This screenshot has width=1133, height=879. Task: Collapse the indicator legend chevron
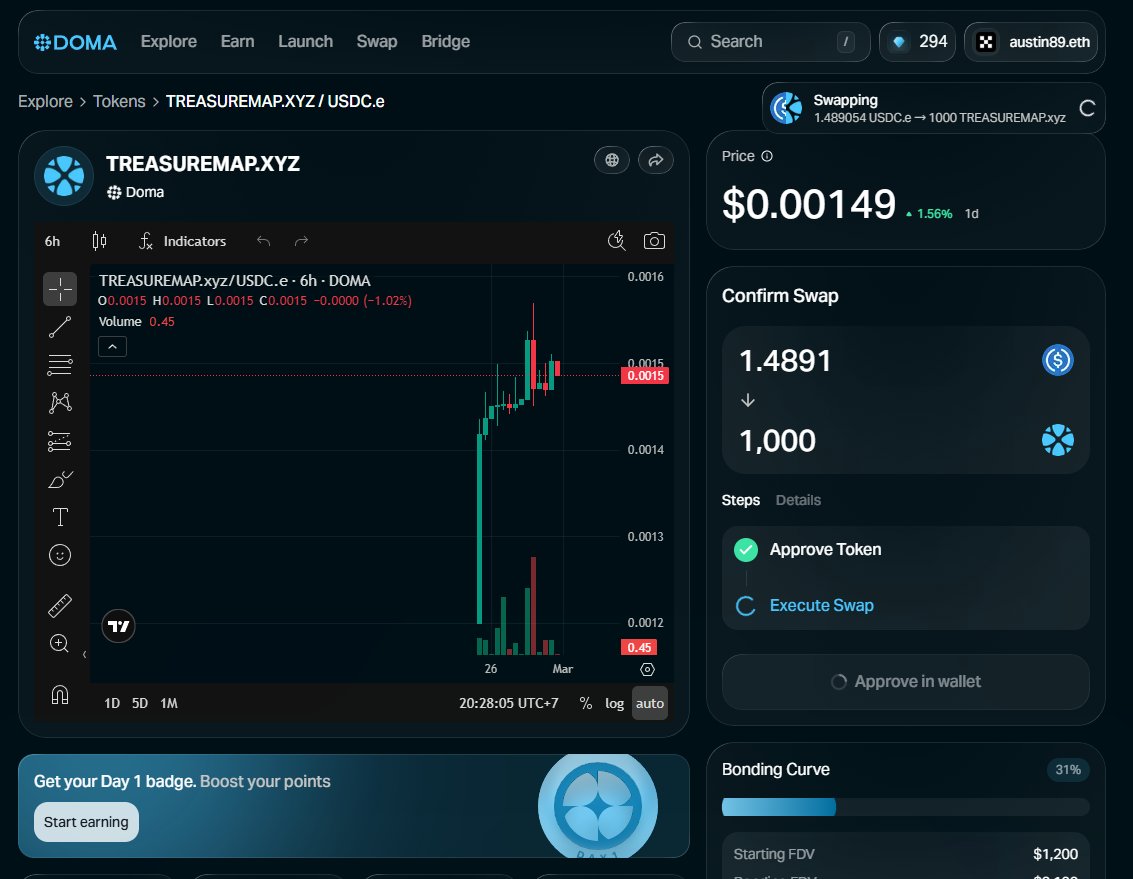coord(113,347)
